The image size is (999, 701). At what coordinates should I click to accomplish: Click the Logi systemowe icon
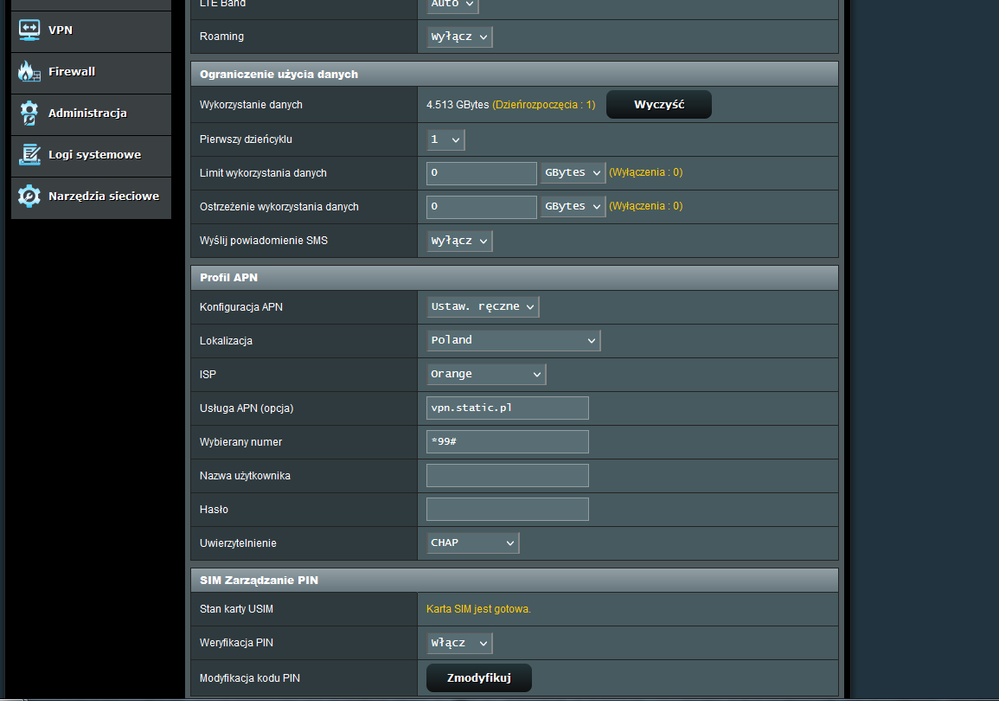coord(29,155)
